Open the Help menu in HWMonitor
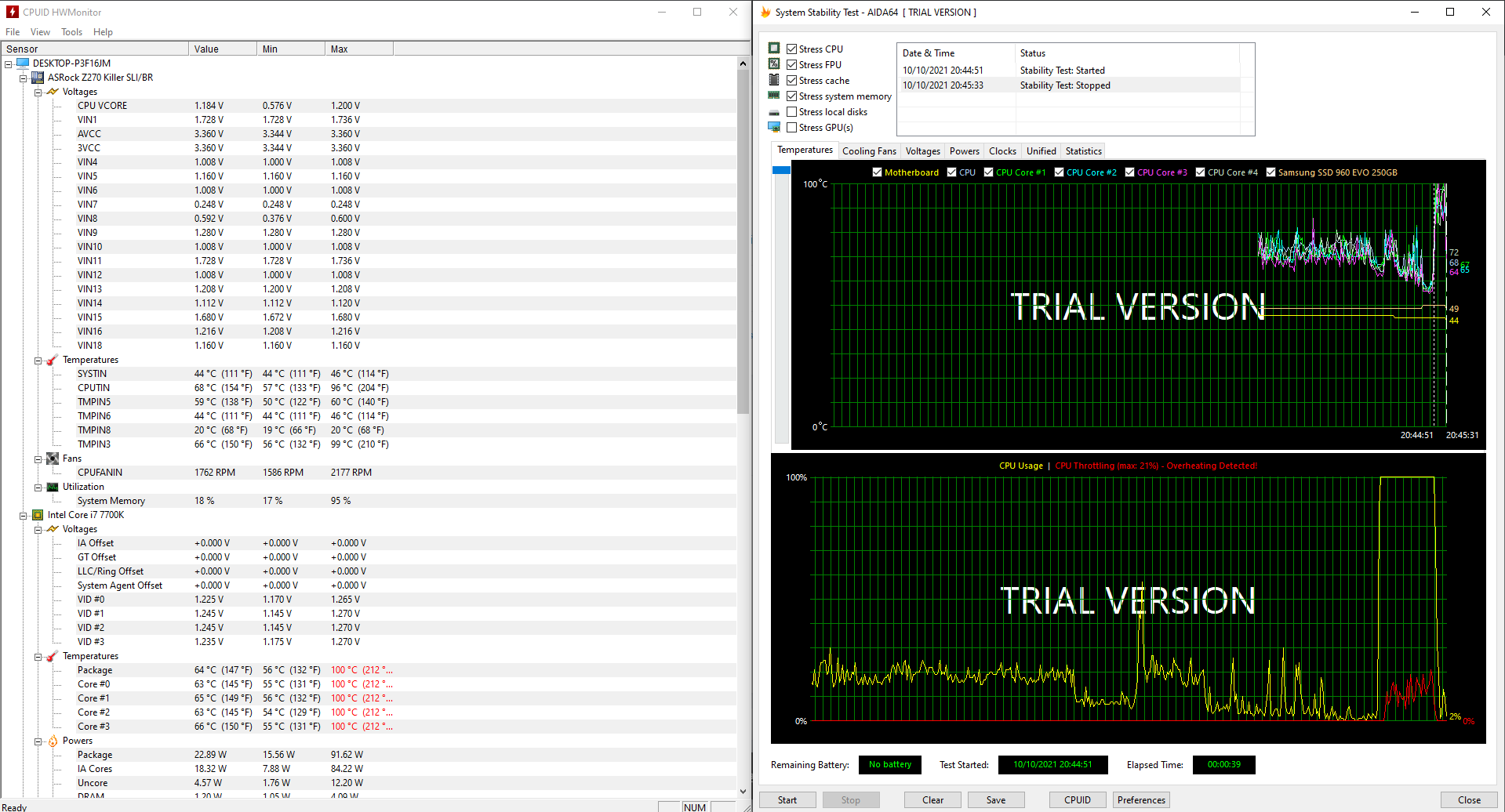The width and height of the screenshot is (1505, 812). pyautogui.click(x=103, y=32)
